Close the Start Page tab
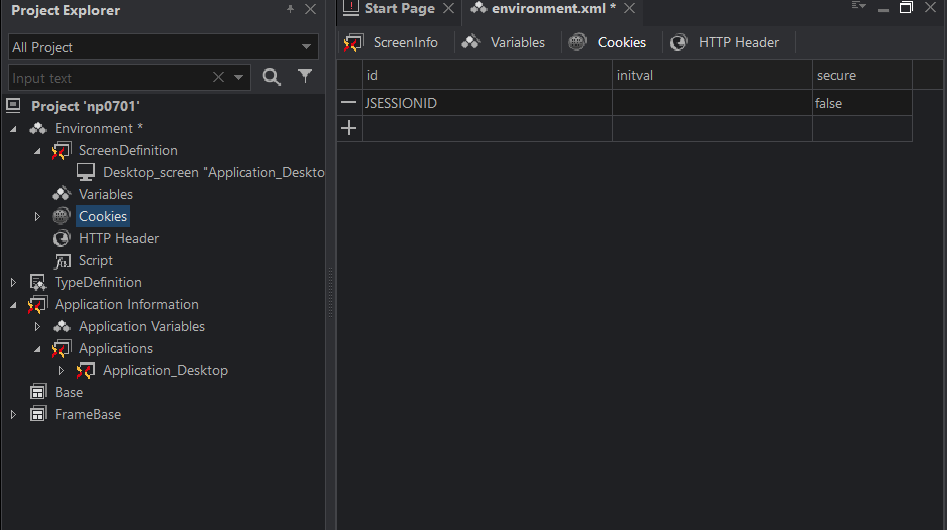 click(448, 8)
